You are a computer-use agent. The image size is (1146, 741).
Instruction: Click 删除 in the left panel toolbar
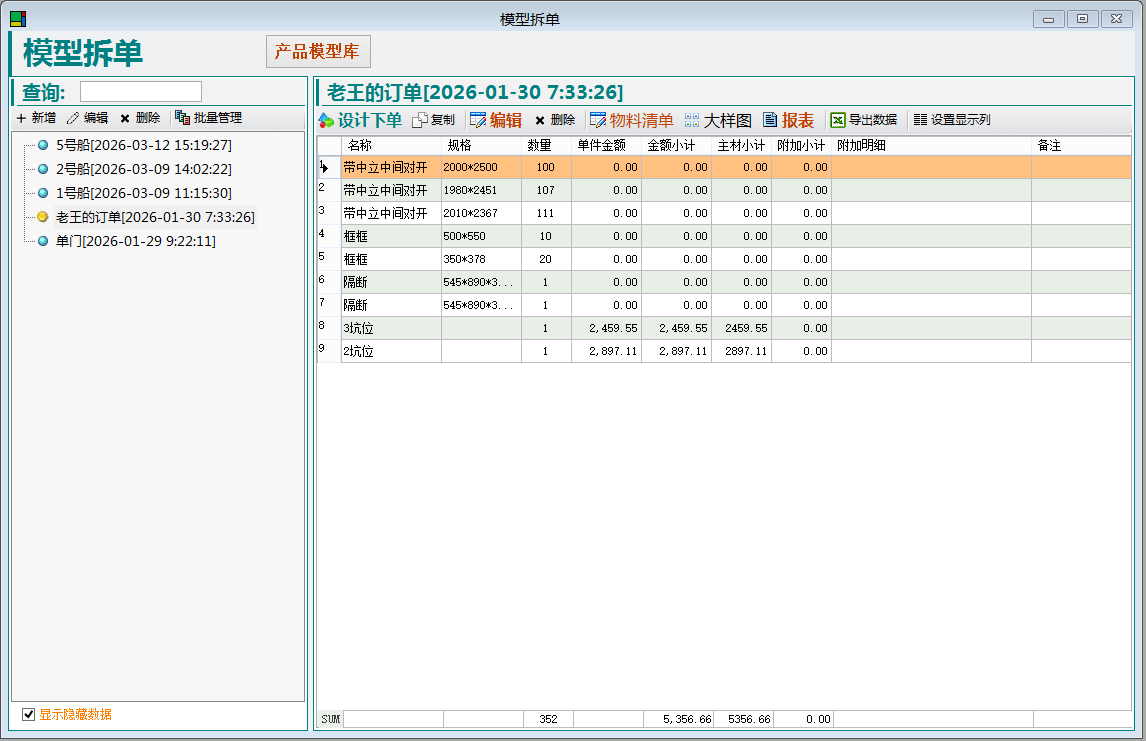tap(139, 118)
